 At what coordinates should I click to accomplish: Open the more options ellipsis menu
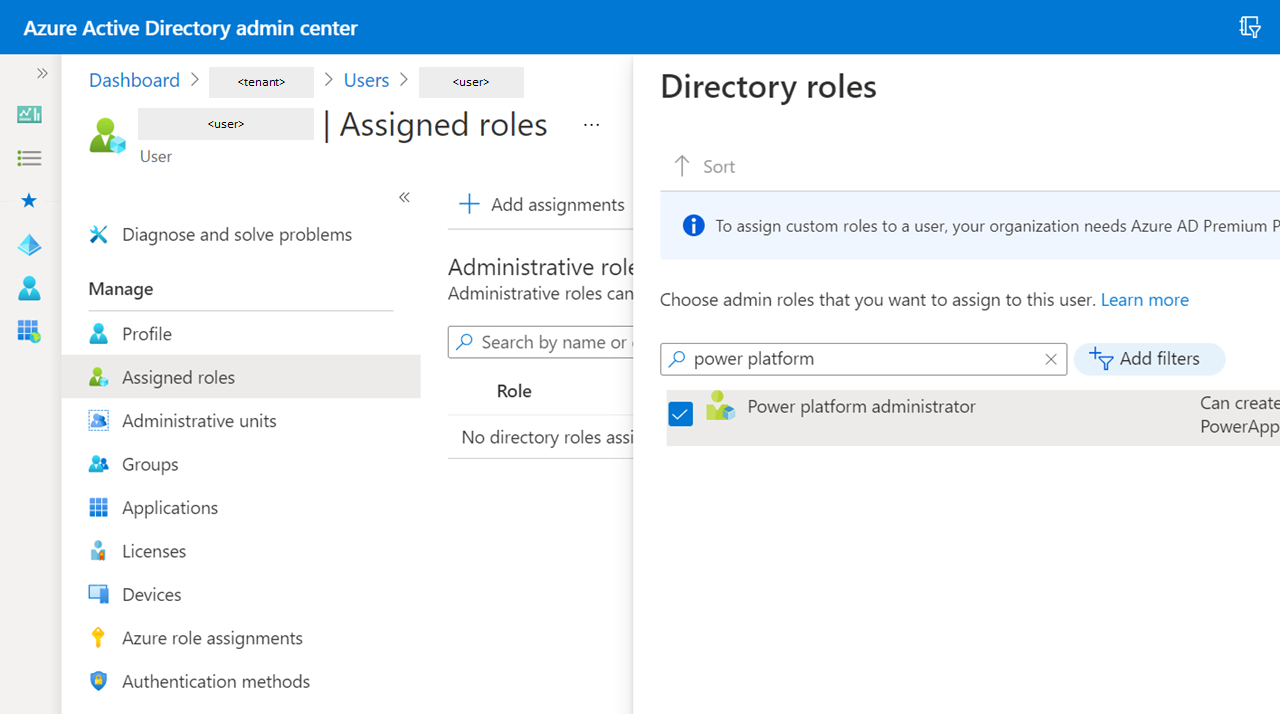pyautogui.click(x=591, y=125)
